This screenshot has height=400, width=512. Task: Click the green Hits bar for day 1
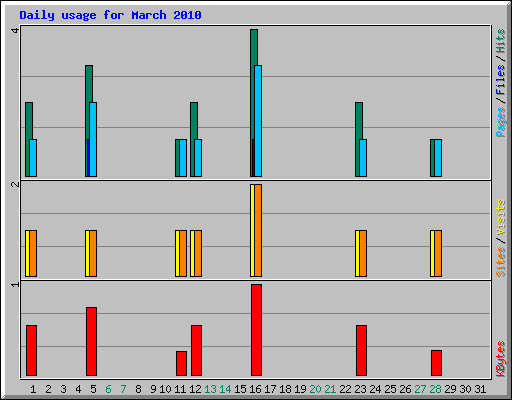tap(29, 120)
